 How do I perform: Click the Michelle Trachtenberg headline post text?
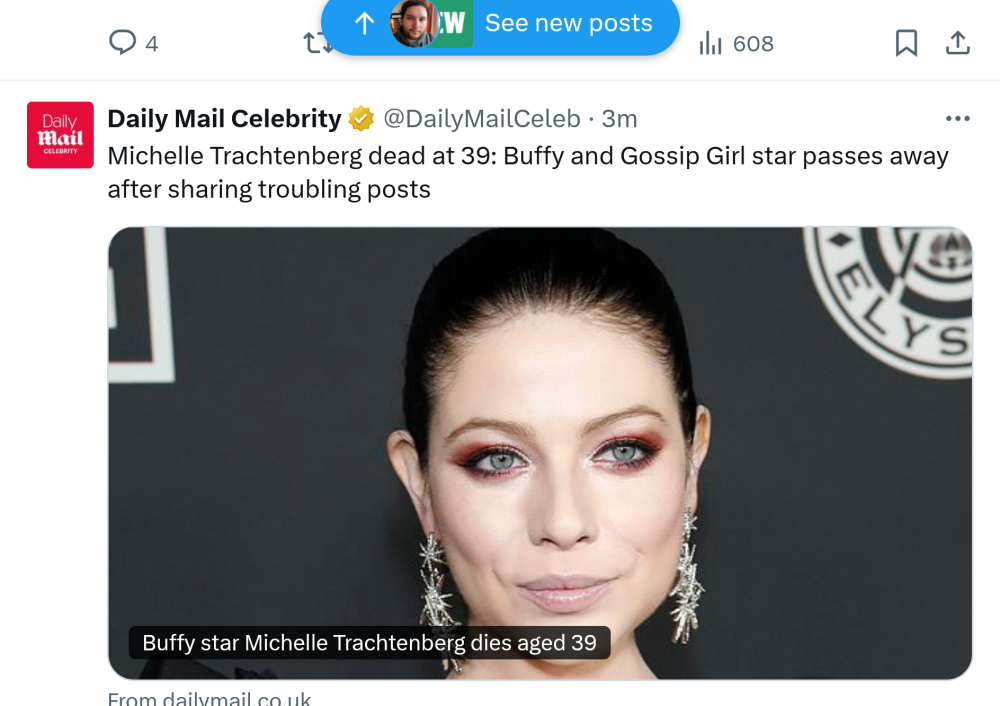click(x=527, y=172)
